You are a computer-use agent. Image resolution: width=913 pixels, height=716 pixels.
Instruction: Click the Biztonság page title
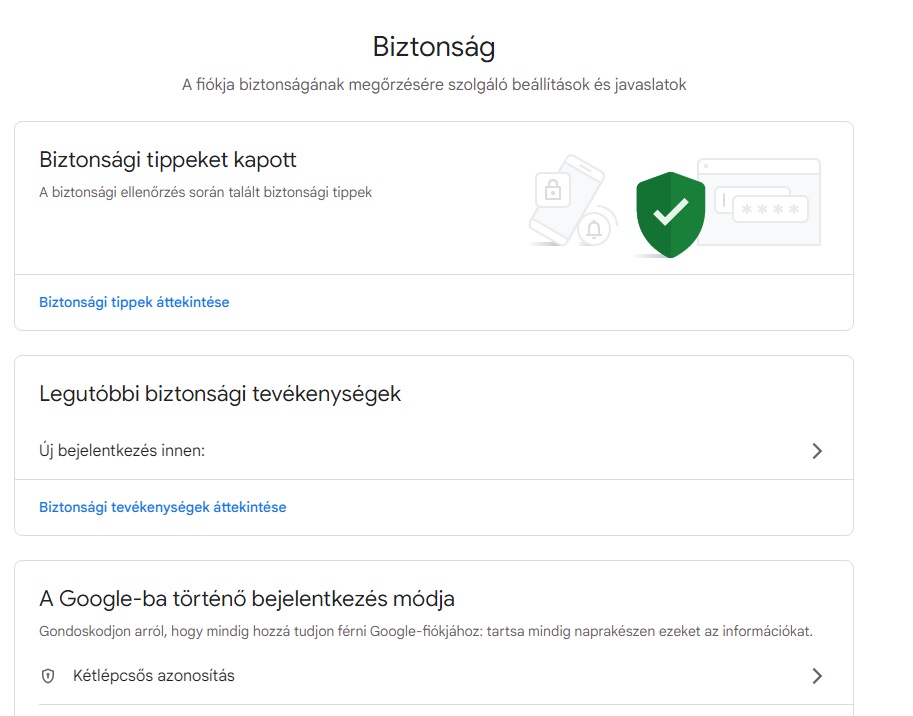[434, 47]
